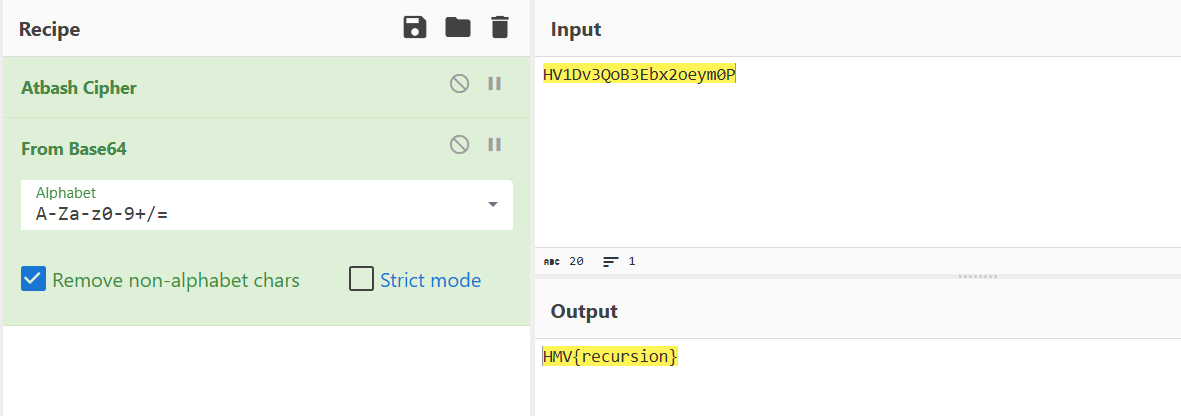The height and width of the screenshot is (416, 1181).
Task: Open the Alphabet dropdown arrow
Action: (x=492, y=205)
